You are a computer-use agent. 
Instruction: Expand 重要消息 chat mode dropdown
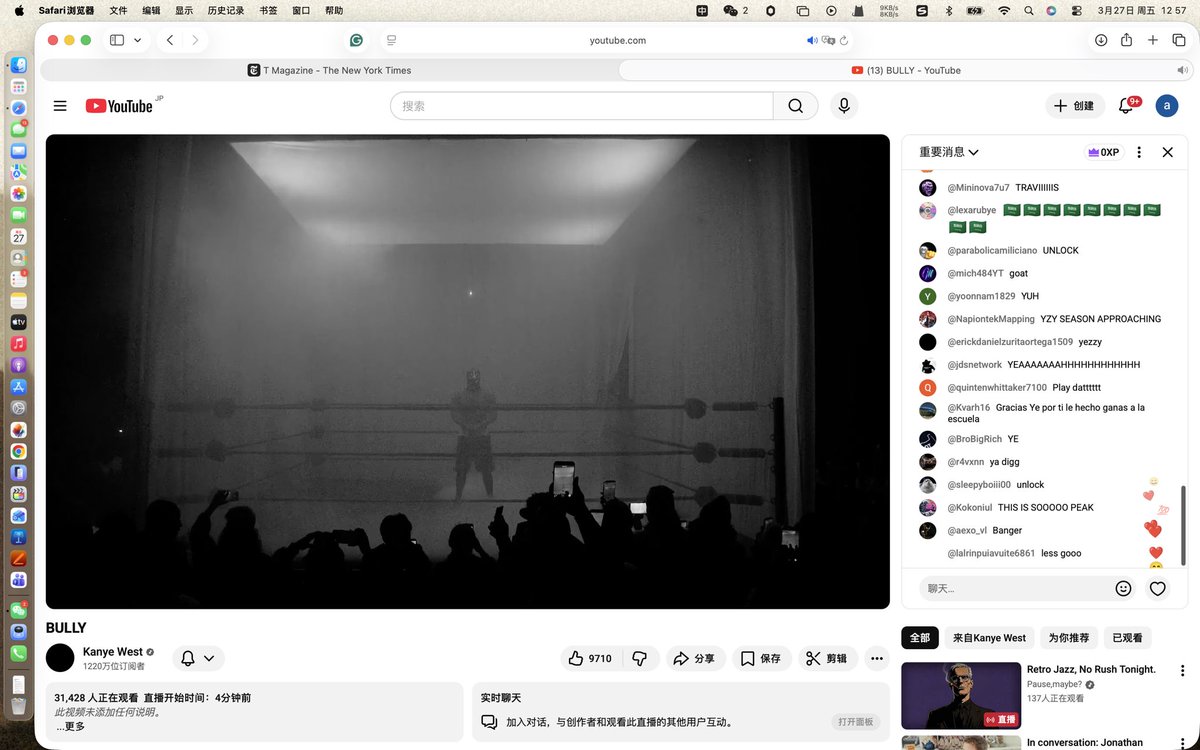(x=948, y=152)
